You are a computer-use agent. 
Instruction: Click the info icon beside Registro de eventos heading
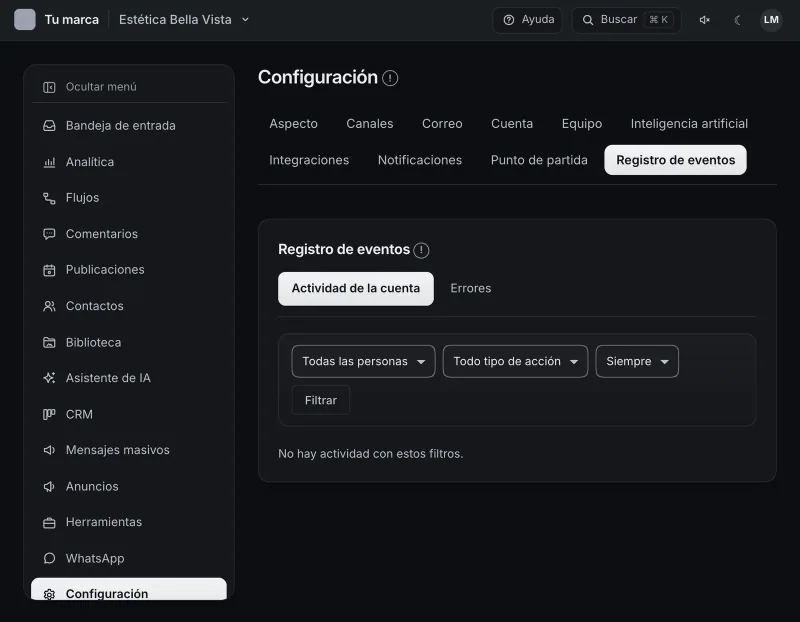click(421, 250)
